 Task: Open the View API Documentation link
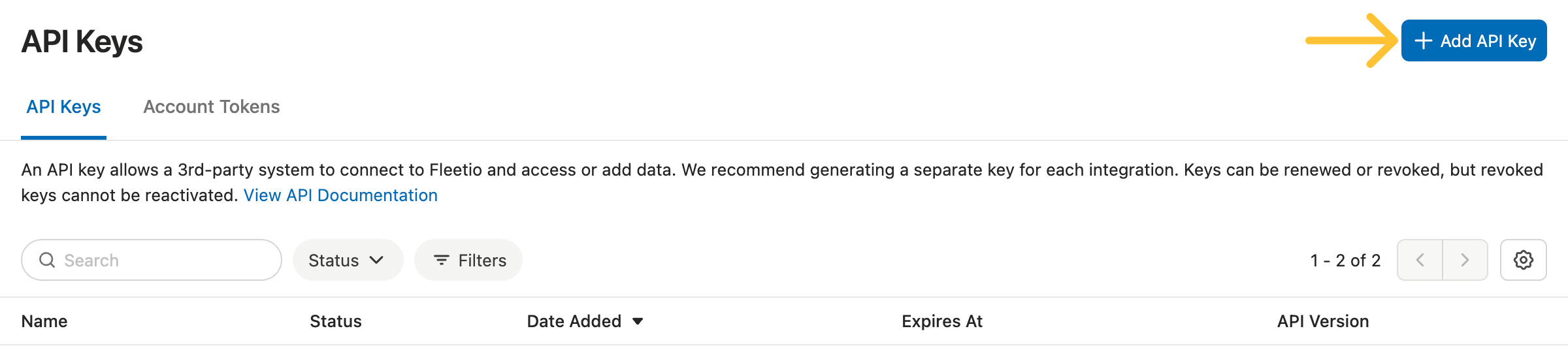pyautogui.click(x=340, y=195)
